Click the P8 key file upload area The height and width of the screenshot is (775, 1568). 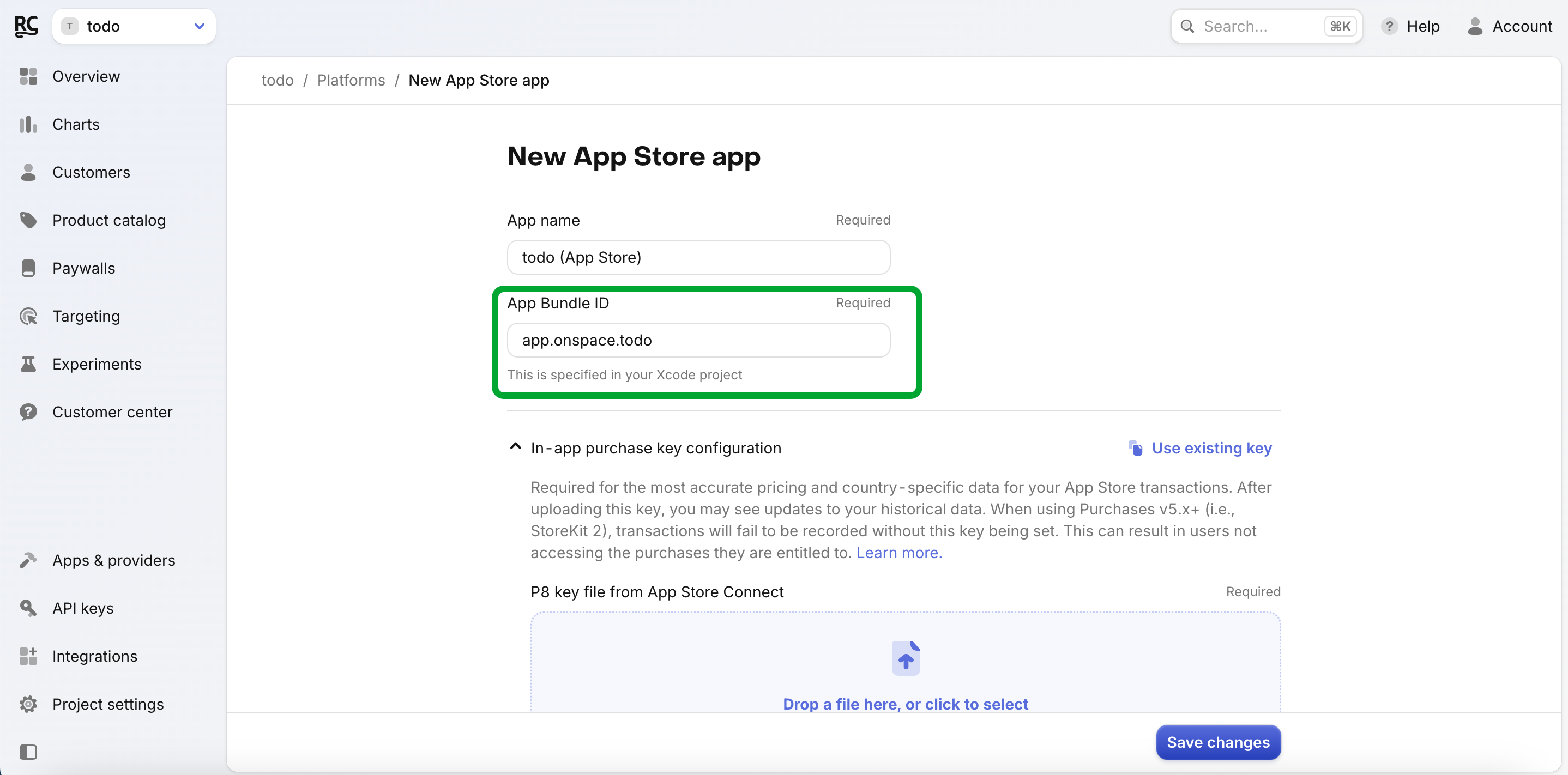coord(905,663)
